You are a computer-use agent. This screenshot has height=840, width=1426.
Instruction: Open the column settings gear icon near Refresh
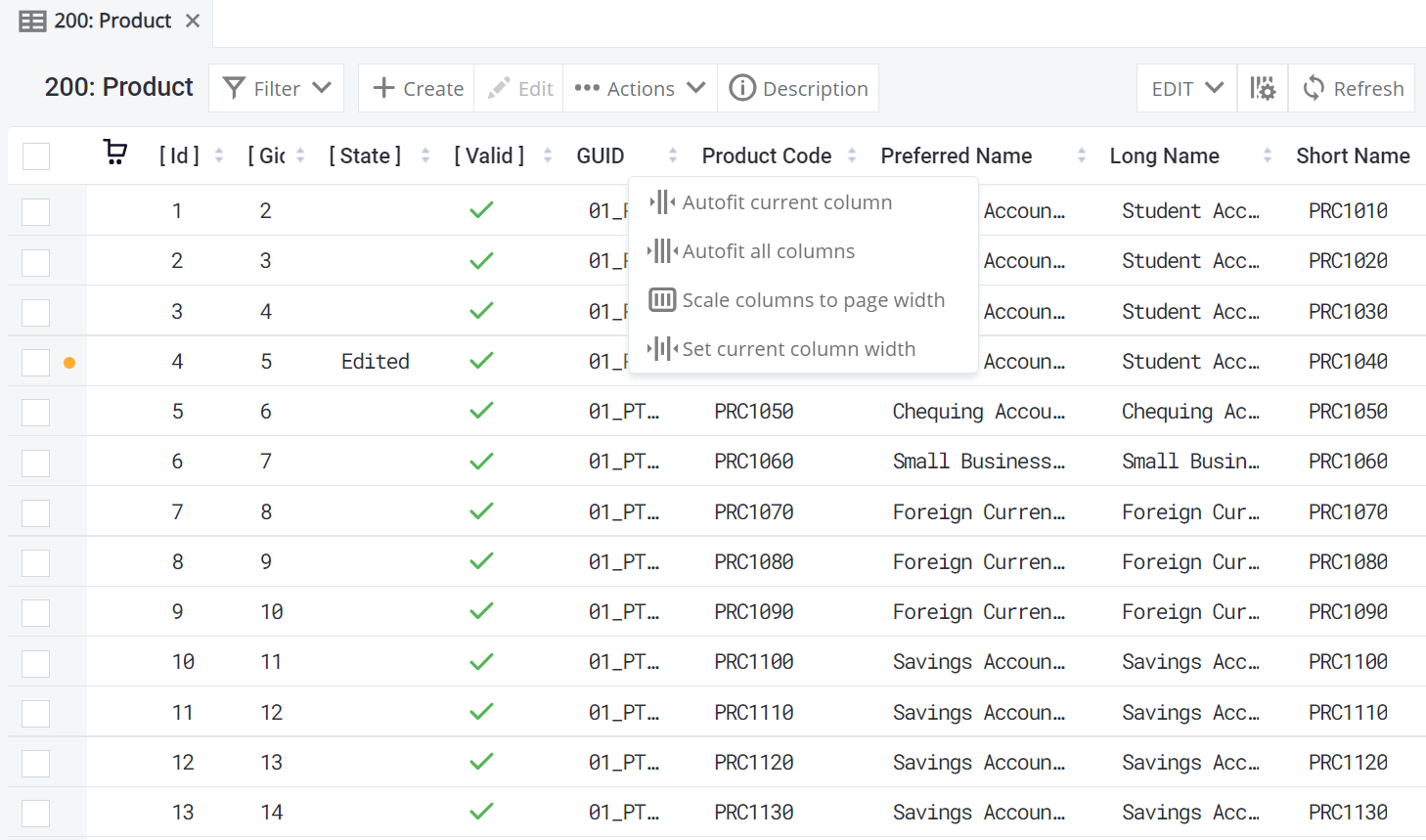pos(1263,88)
